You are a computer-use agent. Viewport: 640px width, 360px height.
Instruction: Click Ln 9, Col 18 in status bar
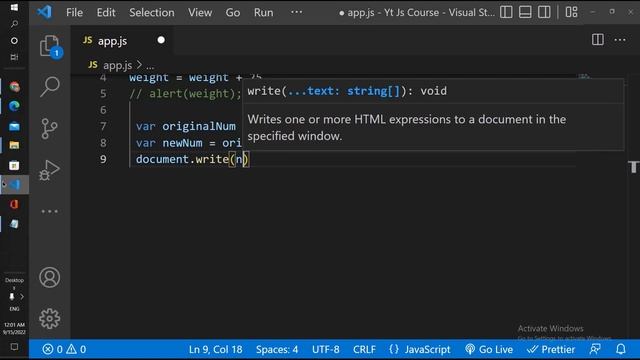pos(216,349)
